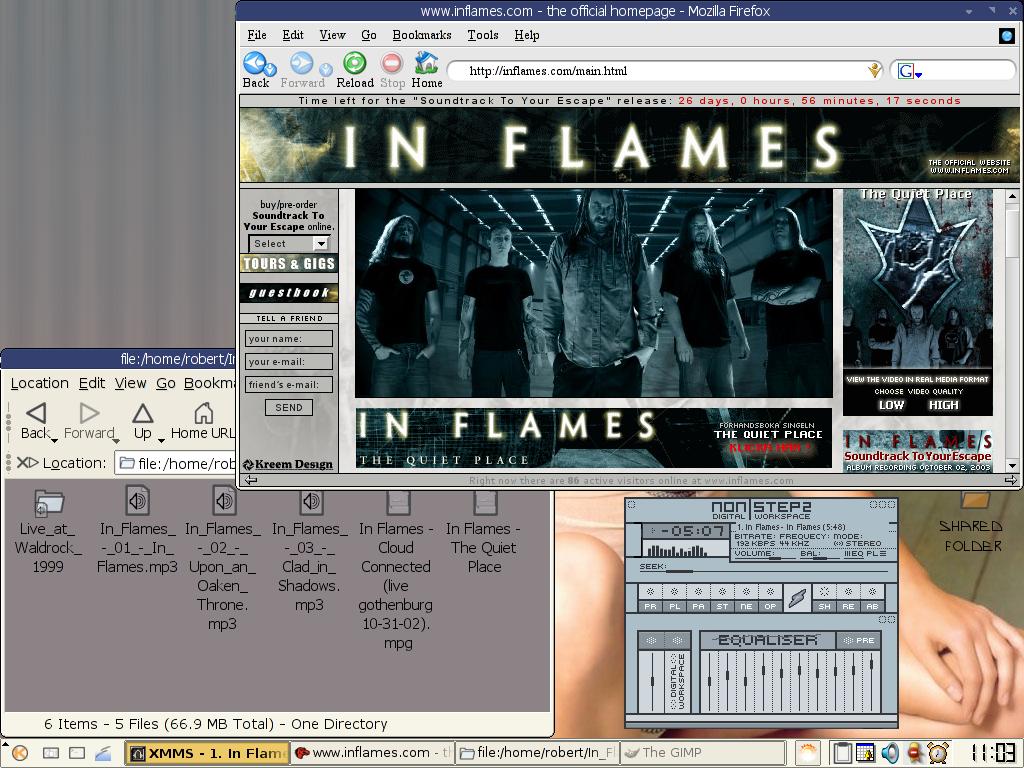Open the dropdown arrow next to Firefox Forward
This screenshot has width=1024, height=768.
[326, 68]
